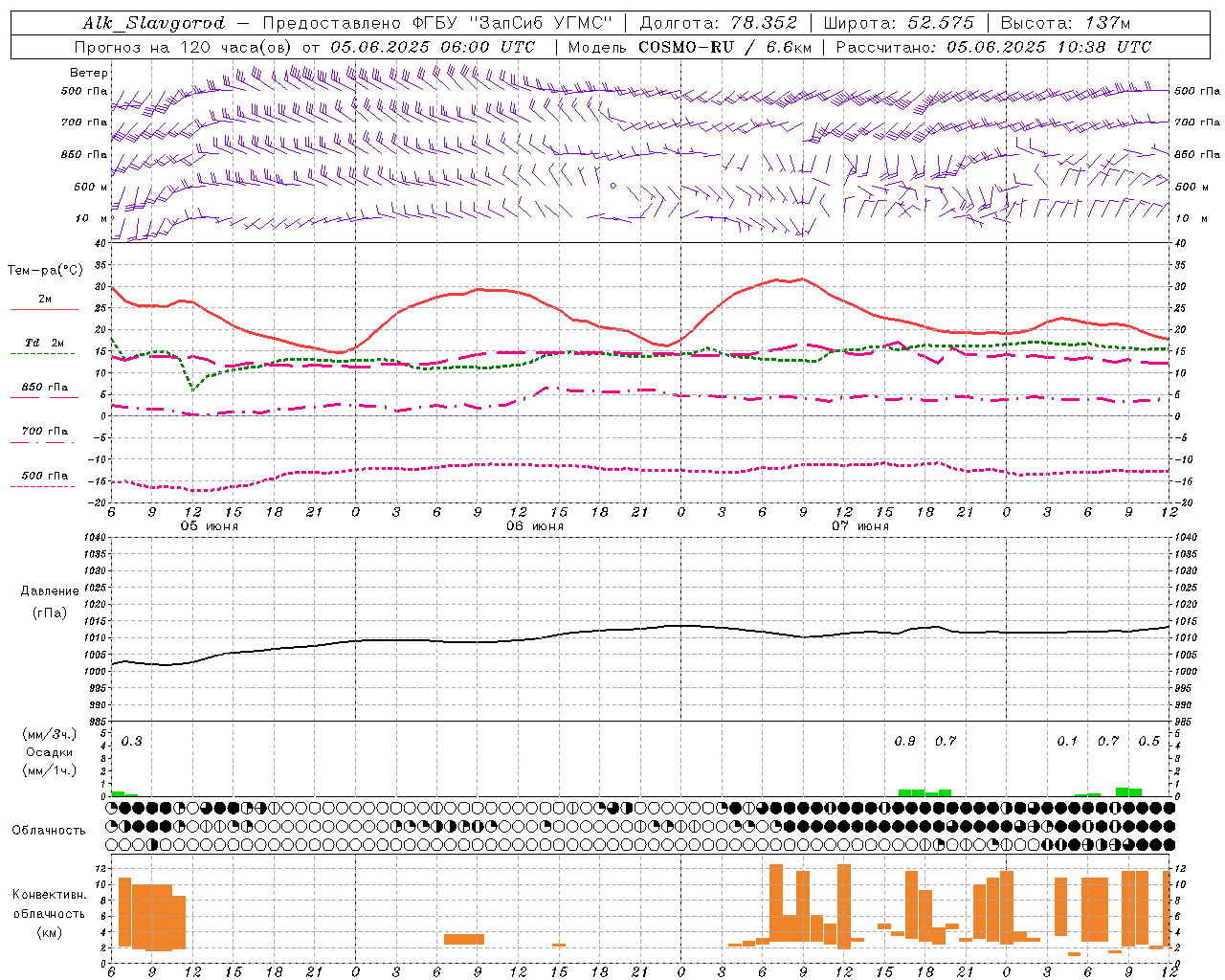Click the model name COSMO-RU / 6.6км

[x=724, y=47]
